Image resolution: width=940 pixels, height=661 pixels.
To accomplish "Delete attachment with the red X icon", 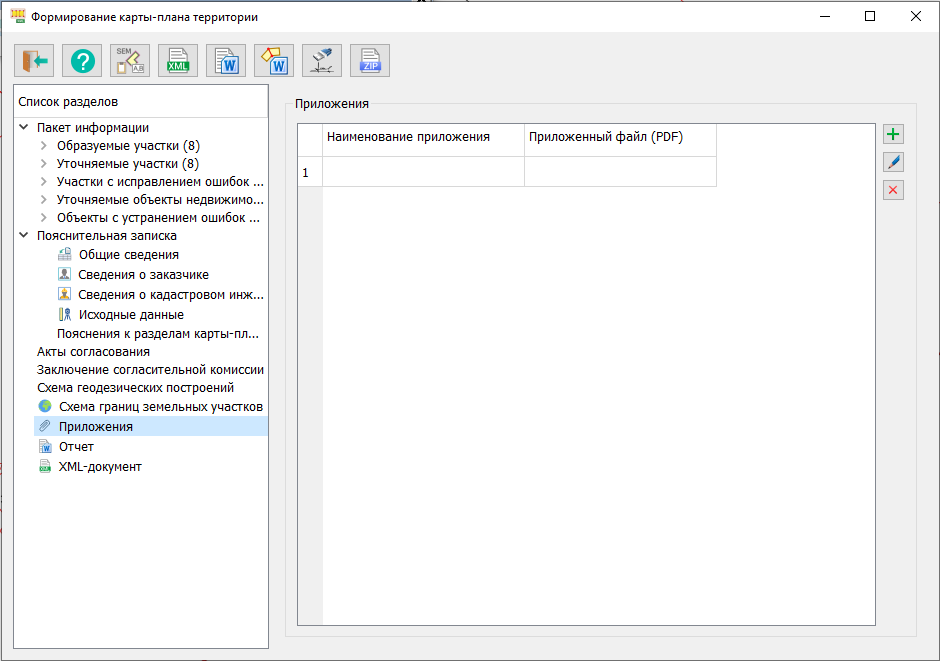I will pyautogui.click(x=893, y=190).
